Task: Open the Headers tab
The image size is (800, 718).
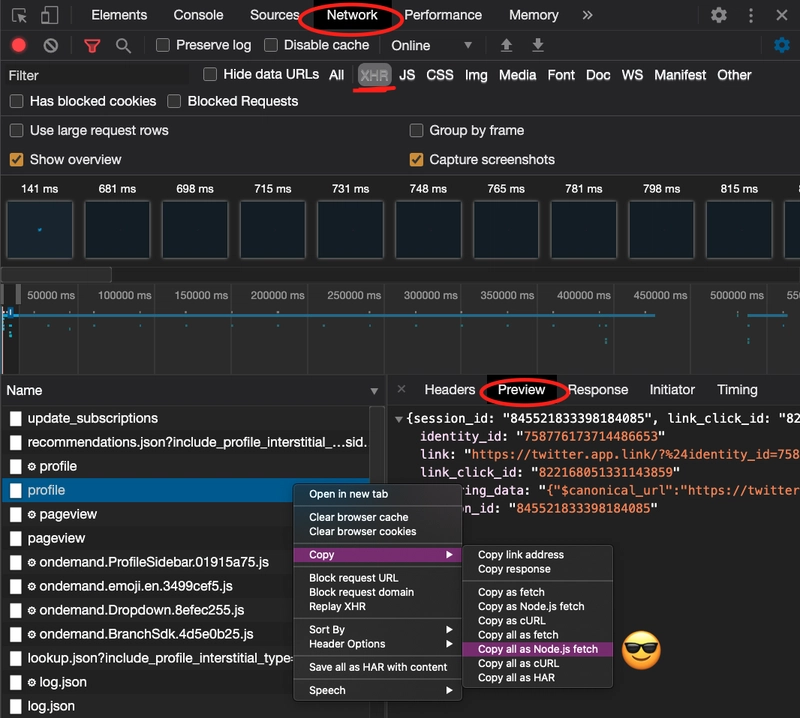Action: [449, 390]
